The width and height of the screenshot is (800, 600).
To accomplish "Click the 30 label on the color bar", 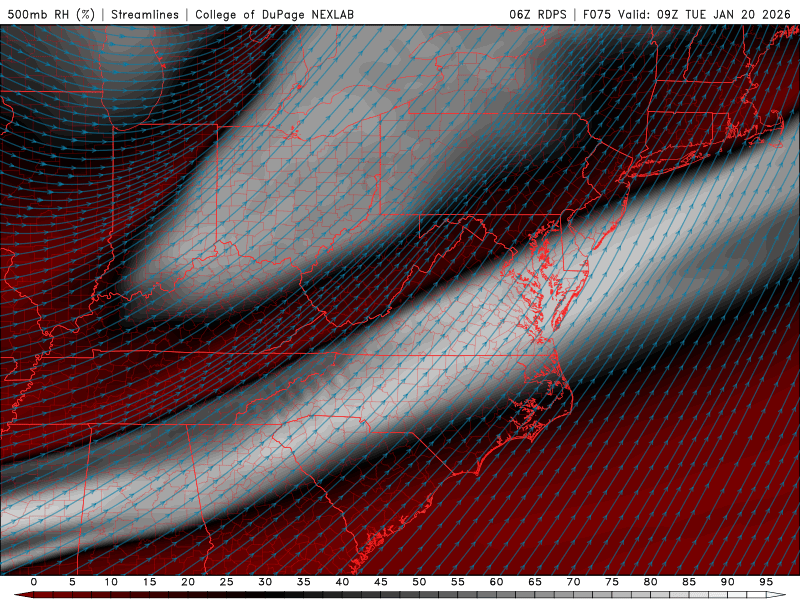I will click(x=265, y=582).
